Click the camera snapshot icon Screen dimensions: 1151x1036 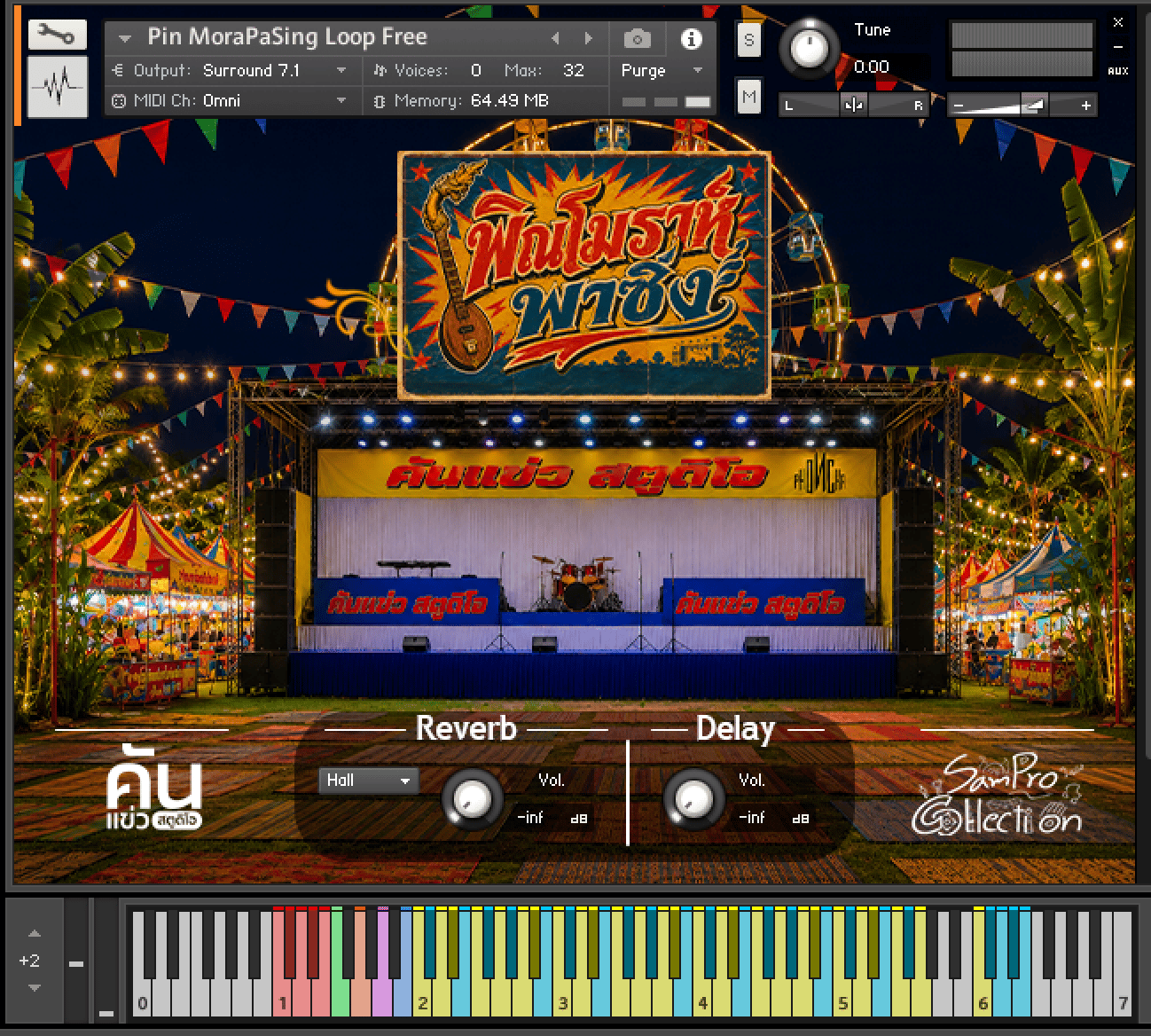637,39
